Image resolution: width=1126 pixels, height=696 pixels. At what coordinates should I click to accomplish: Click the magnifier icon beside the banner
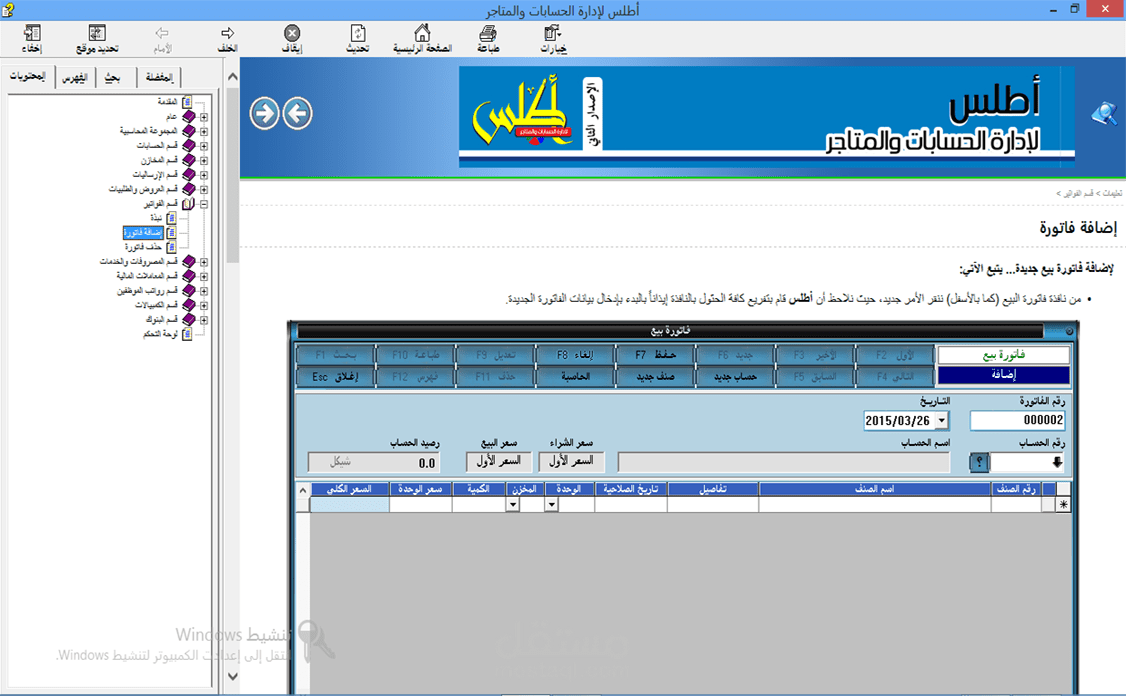tap(1104, 113)
